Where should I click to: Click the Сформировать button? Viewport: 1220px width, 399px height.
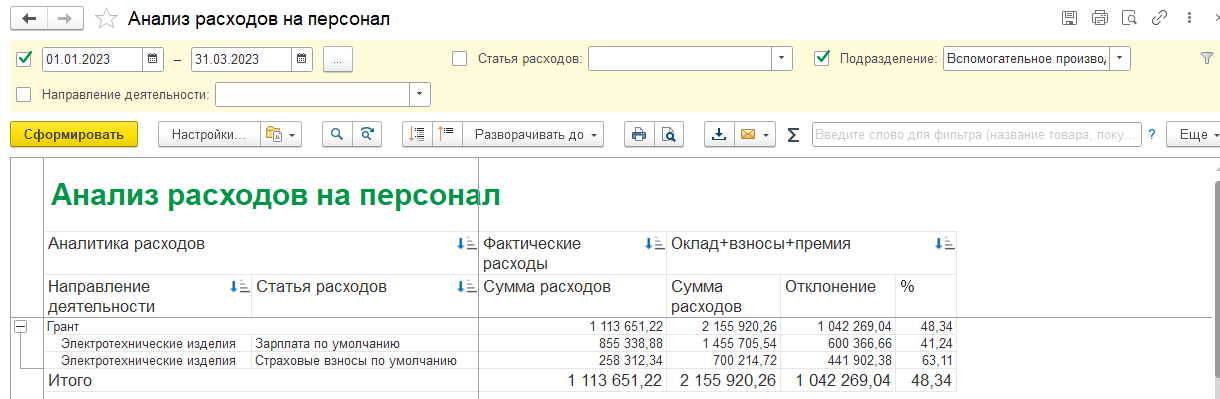point(74,134)
